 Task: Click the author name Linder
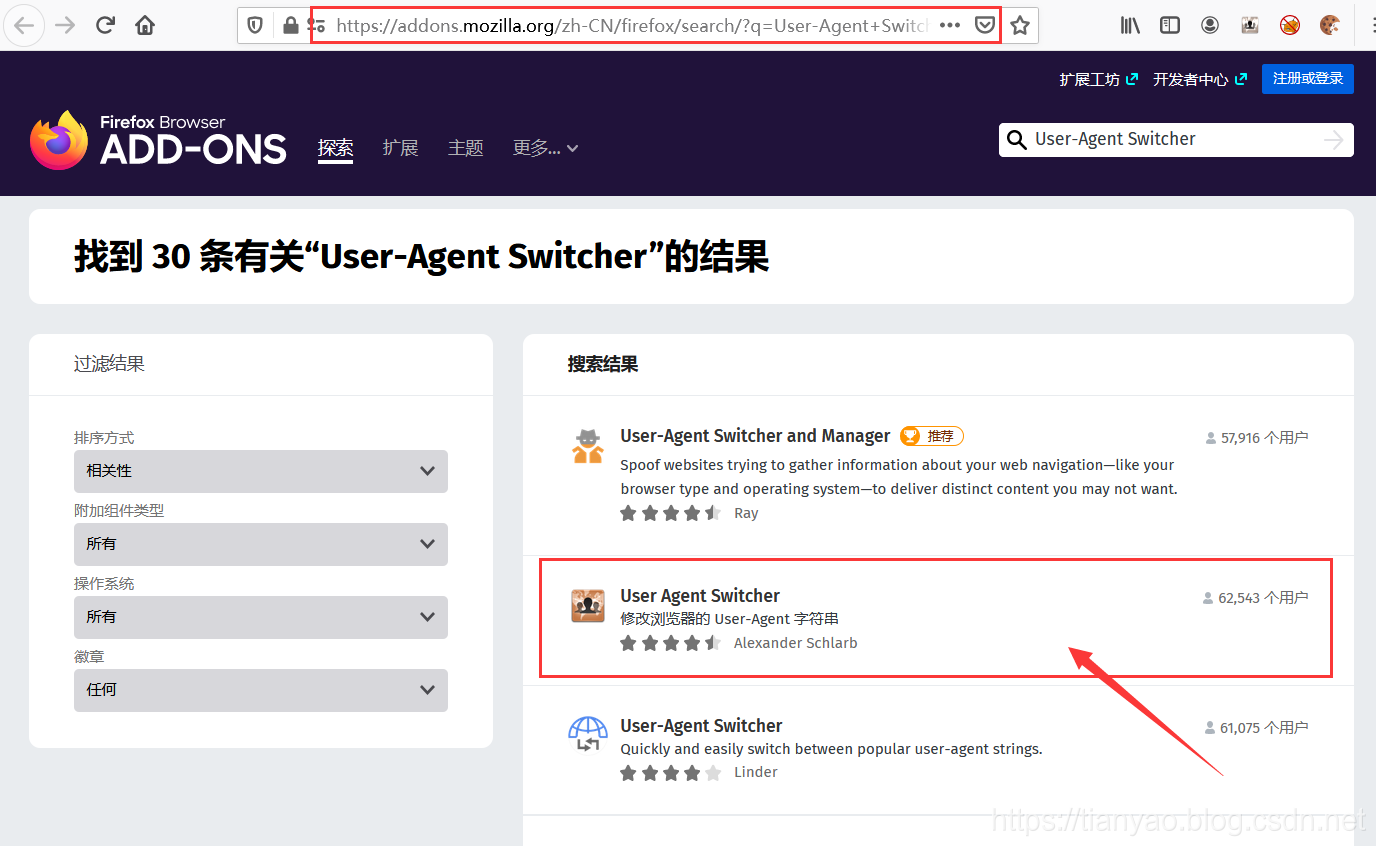(x=756, y=772)
